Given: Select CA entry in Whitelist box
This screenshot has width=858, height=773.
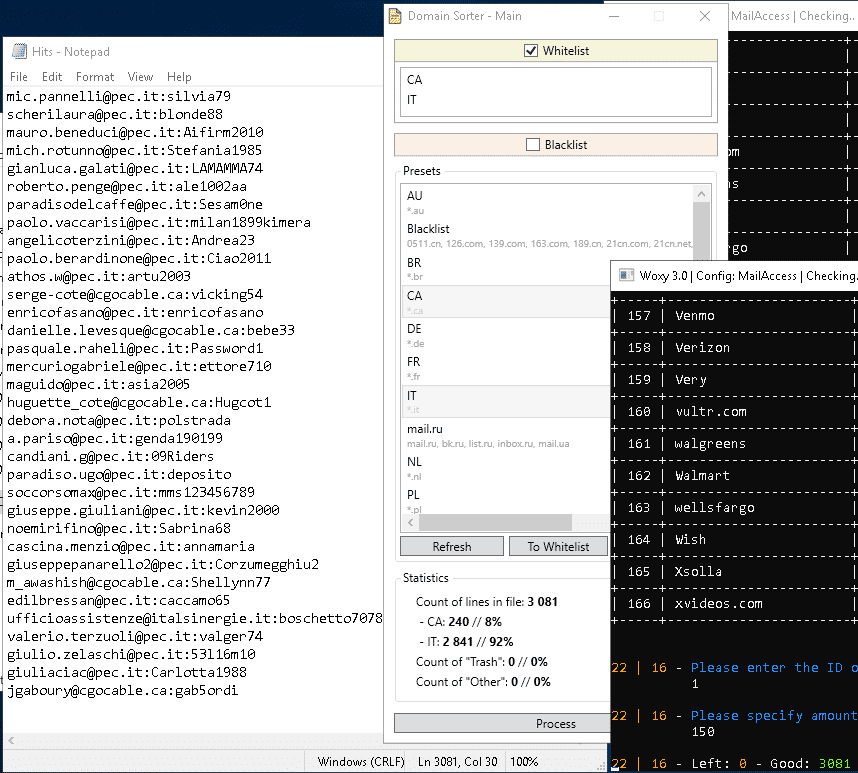Looking at the screenshot, I should point(415,80).
